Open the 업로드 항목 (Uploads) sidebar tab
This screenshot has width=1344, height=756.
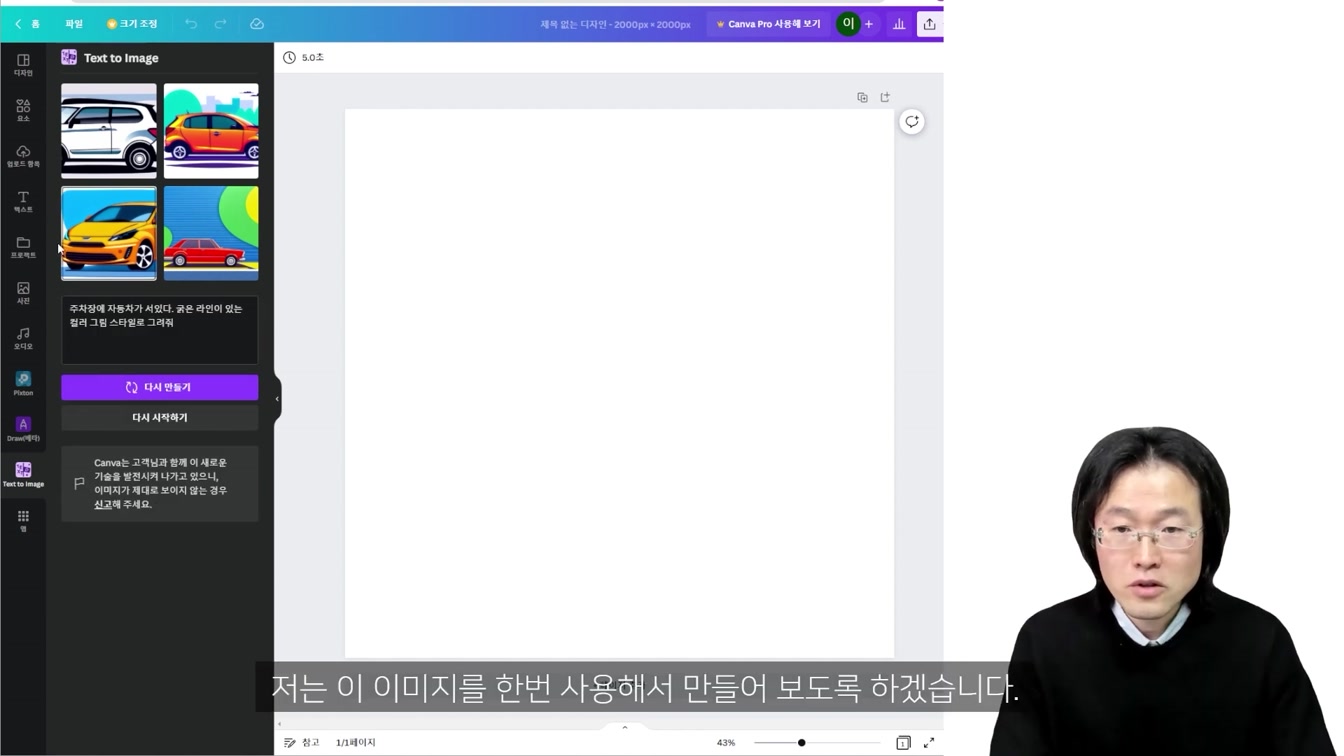tap(23, 156)
